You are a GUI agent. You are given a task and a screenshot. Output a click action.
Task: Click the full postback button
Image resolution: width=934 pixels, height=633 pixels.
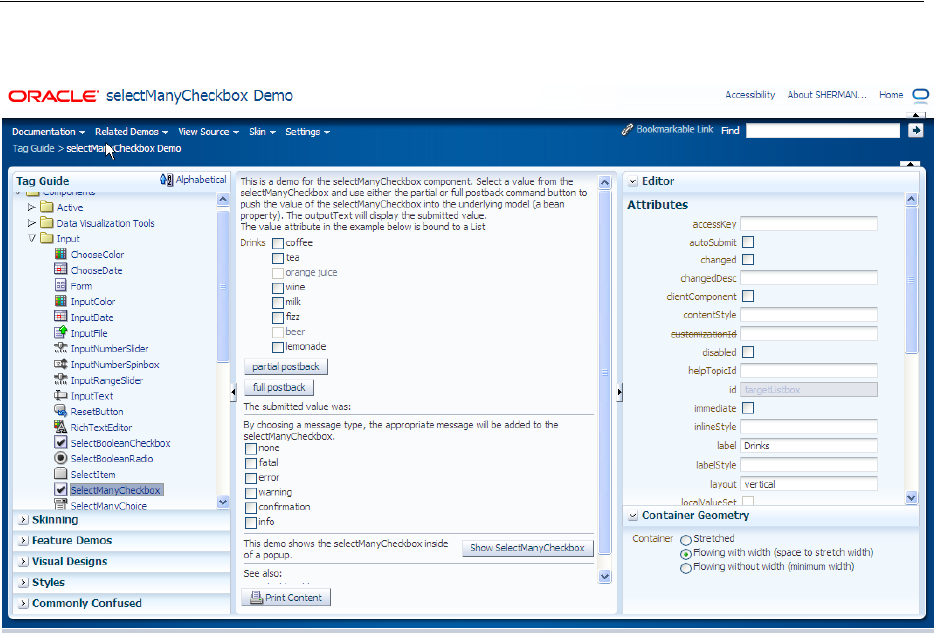[x=279, y=388]
